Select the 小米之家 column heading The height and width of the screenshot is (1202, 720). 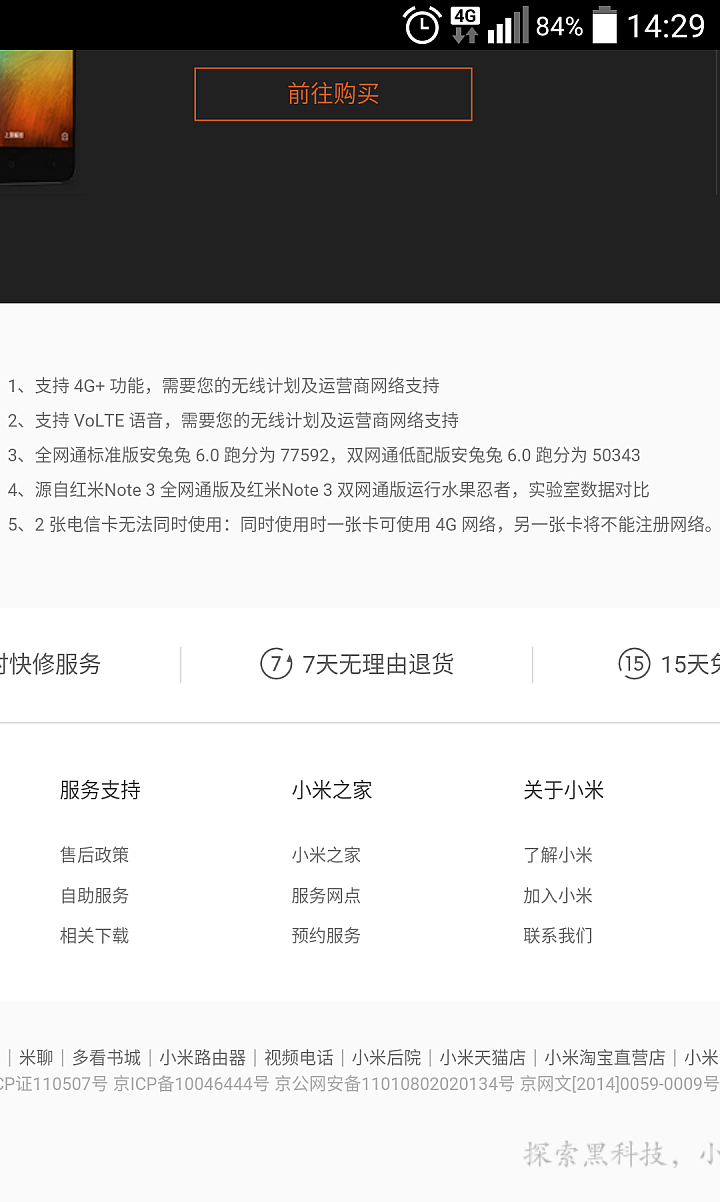332,790
